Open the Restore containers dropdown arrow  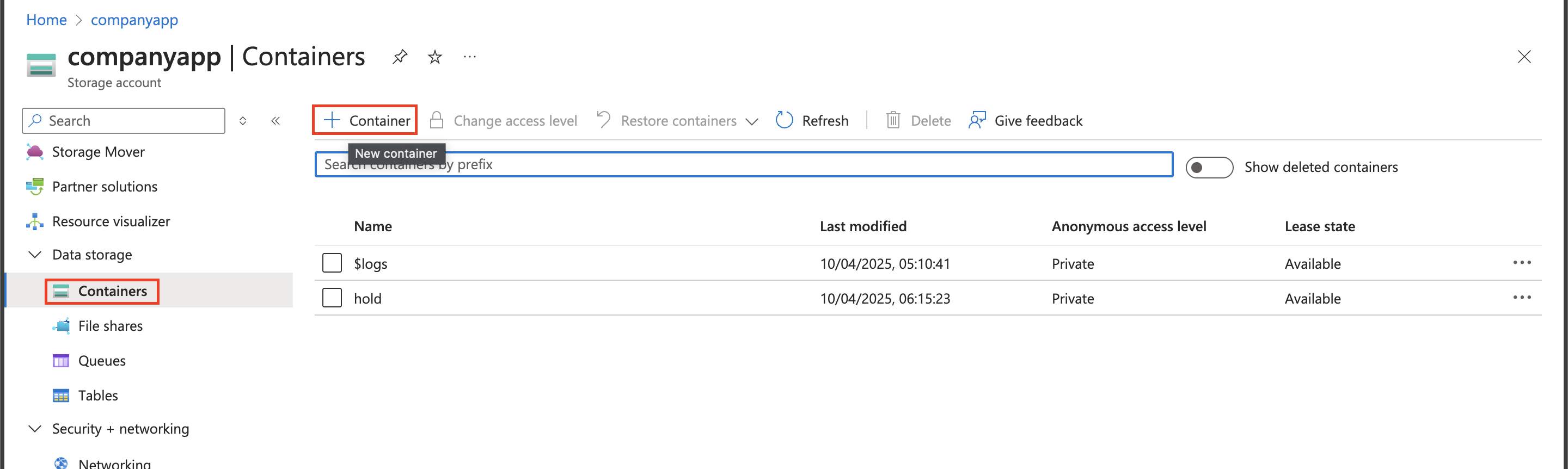(752, 122)
